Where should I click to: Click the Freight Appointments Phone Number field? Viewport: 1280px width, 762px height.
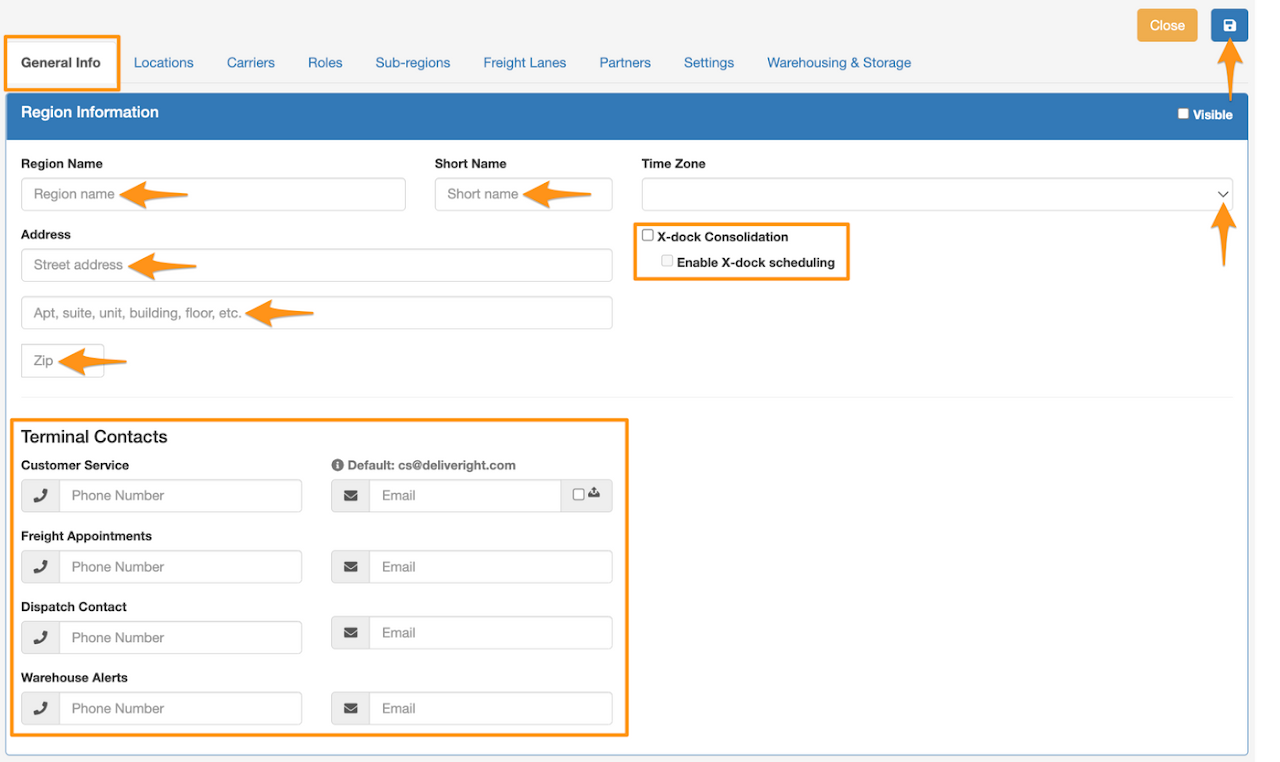180,567
